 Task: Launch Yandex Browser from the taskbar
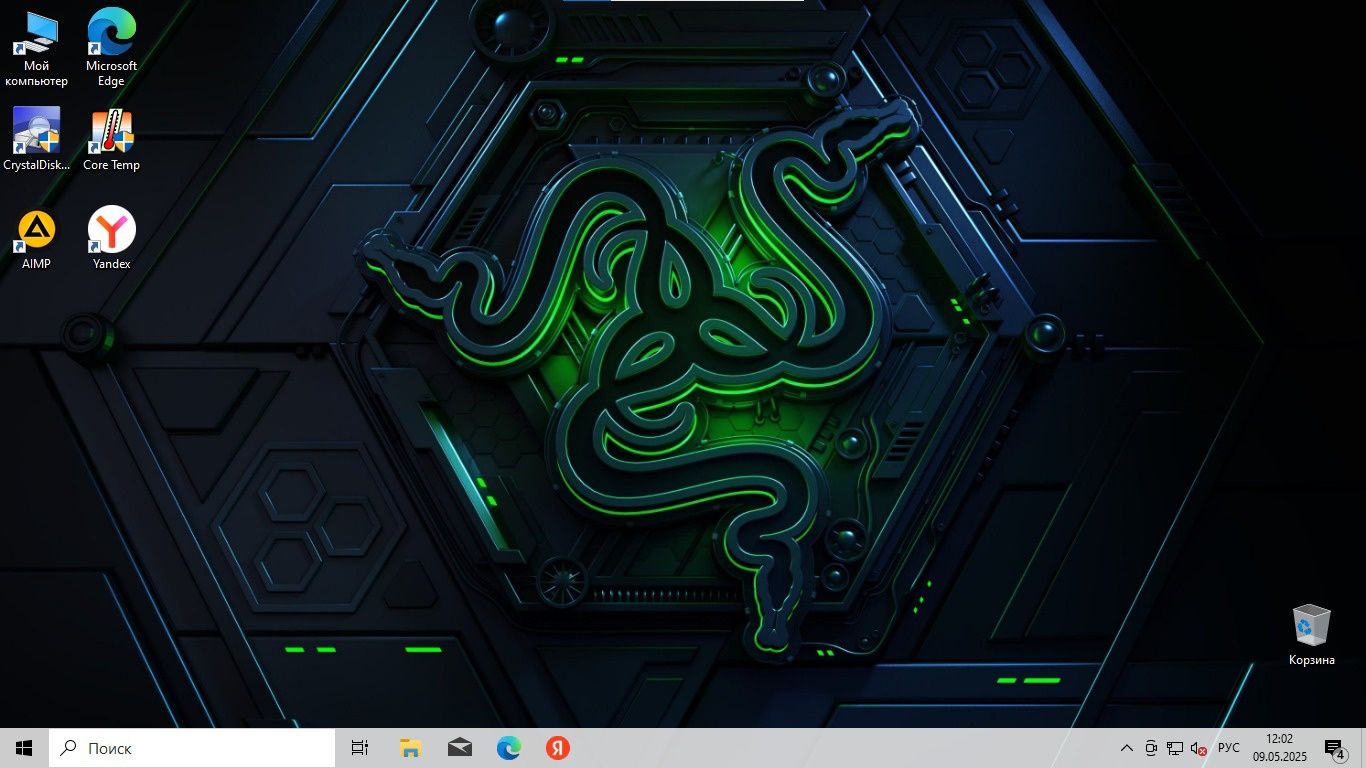(x=558, y=748)
